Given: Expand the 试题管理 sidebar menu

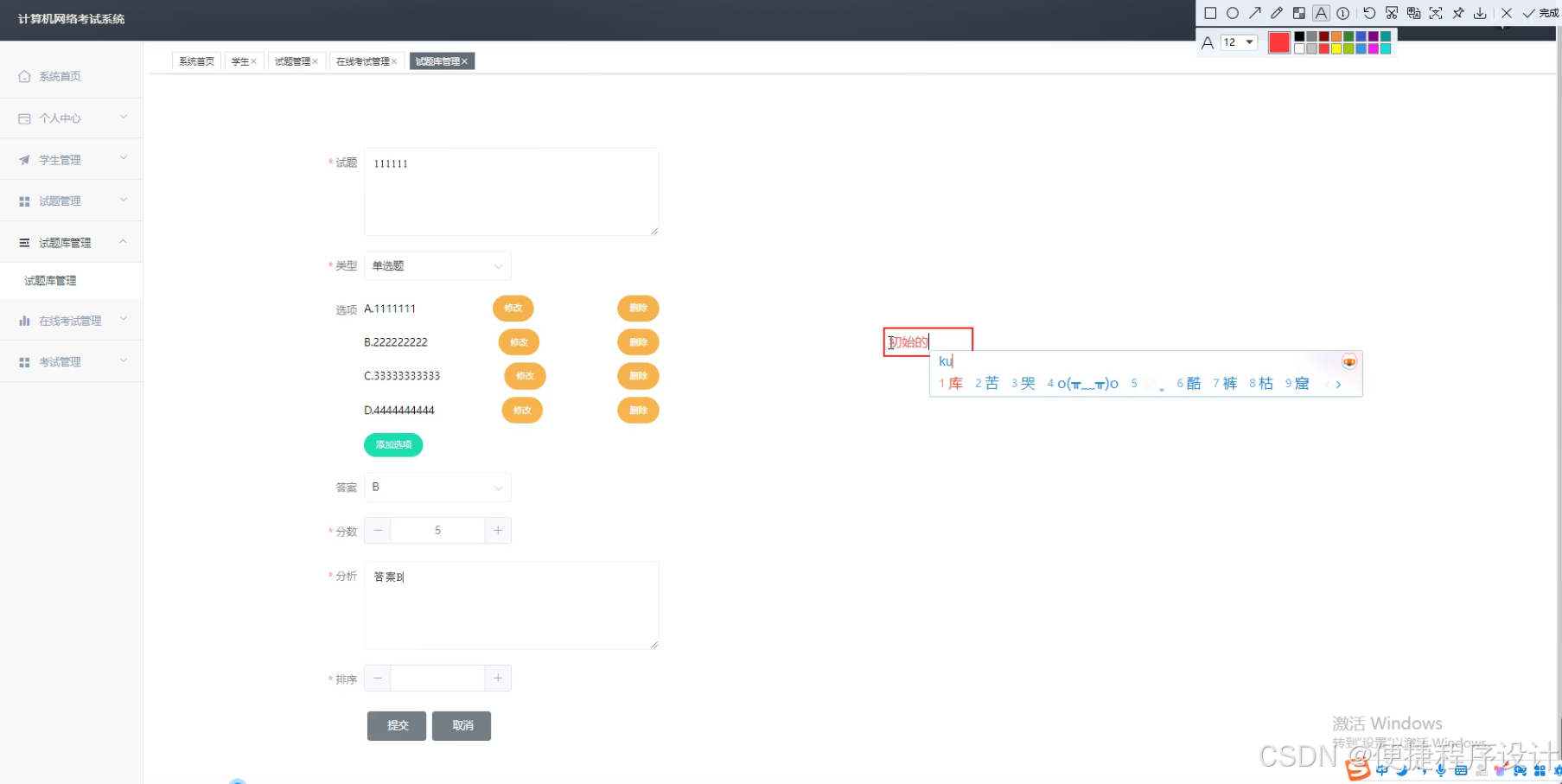Looking at the screenshot, I should coord(71,201).
